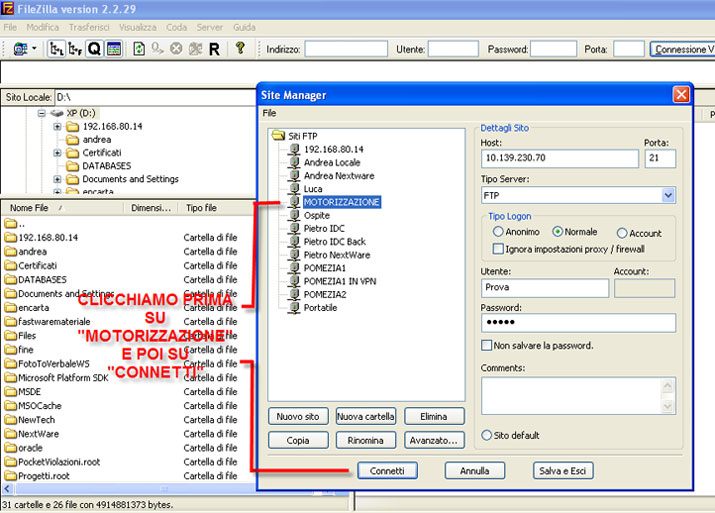Choose the Account logon radio button
This screenshot has height=513, width=715.
pyautogui.click(x=622, y=233)
